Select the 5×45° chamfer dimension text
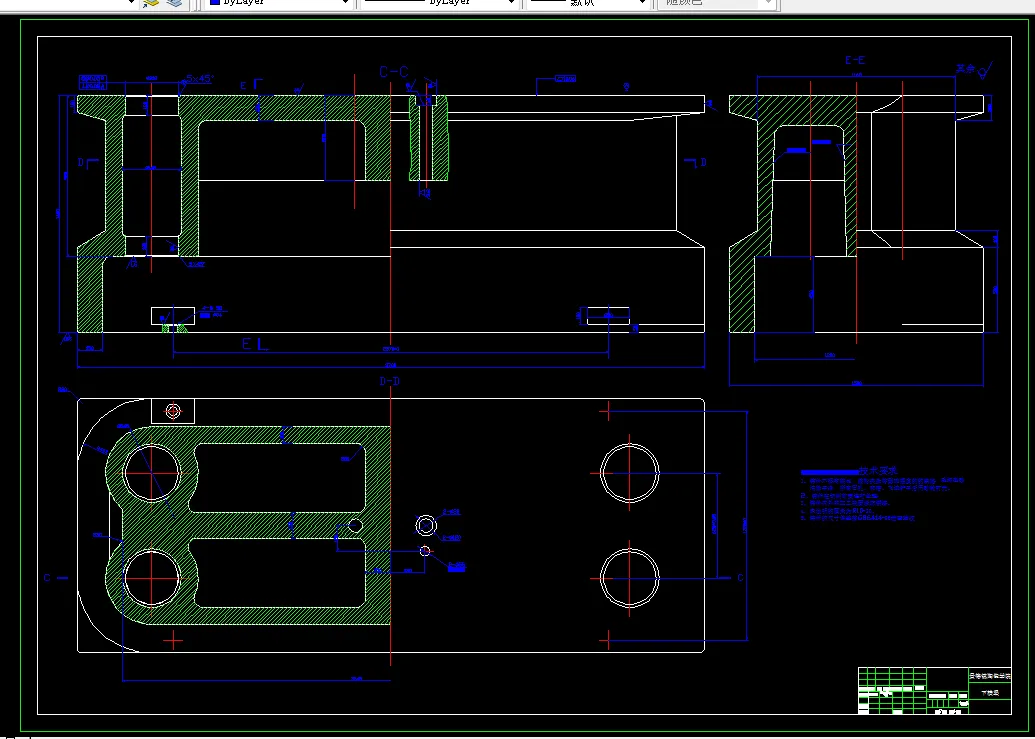The width and height of the screenshot is (1035, 739). pyautogui.click(x=199, y=79)
